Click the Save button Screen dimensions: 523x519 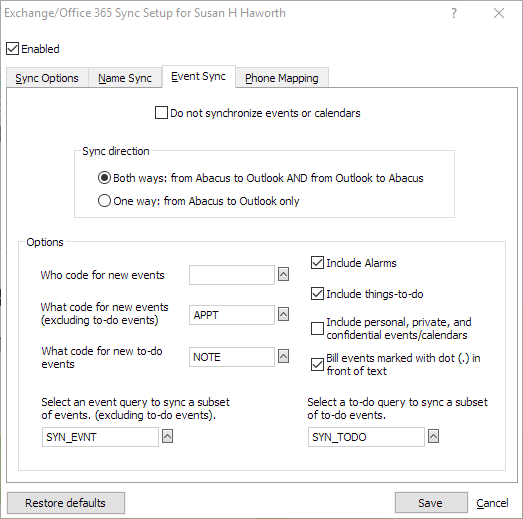(x=431, y=503)
